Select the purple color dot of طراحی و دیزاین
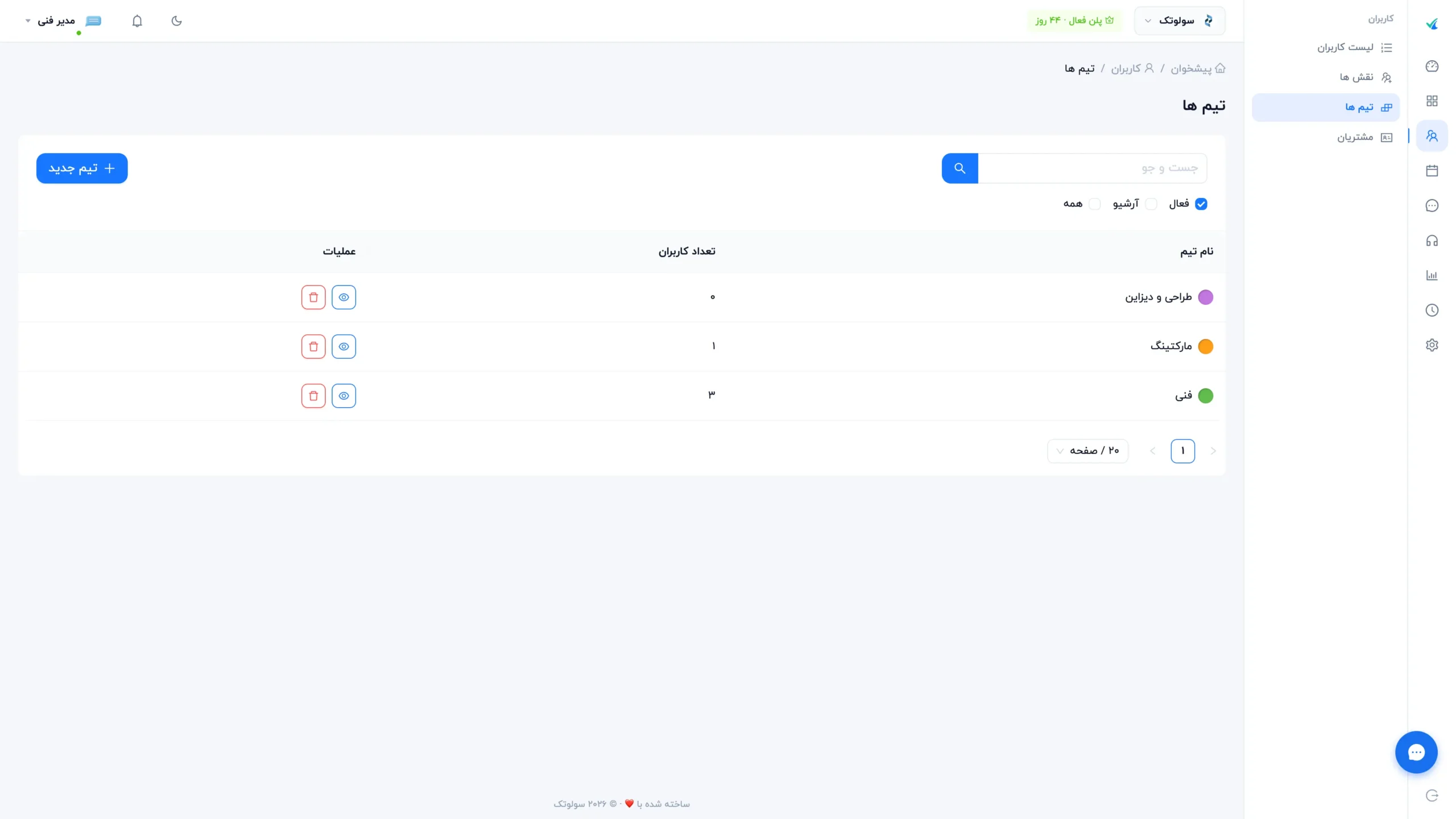Image resolution: width=1456 pixels, height=819 pixels. 1205,297
